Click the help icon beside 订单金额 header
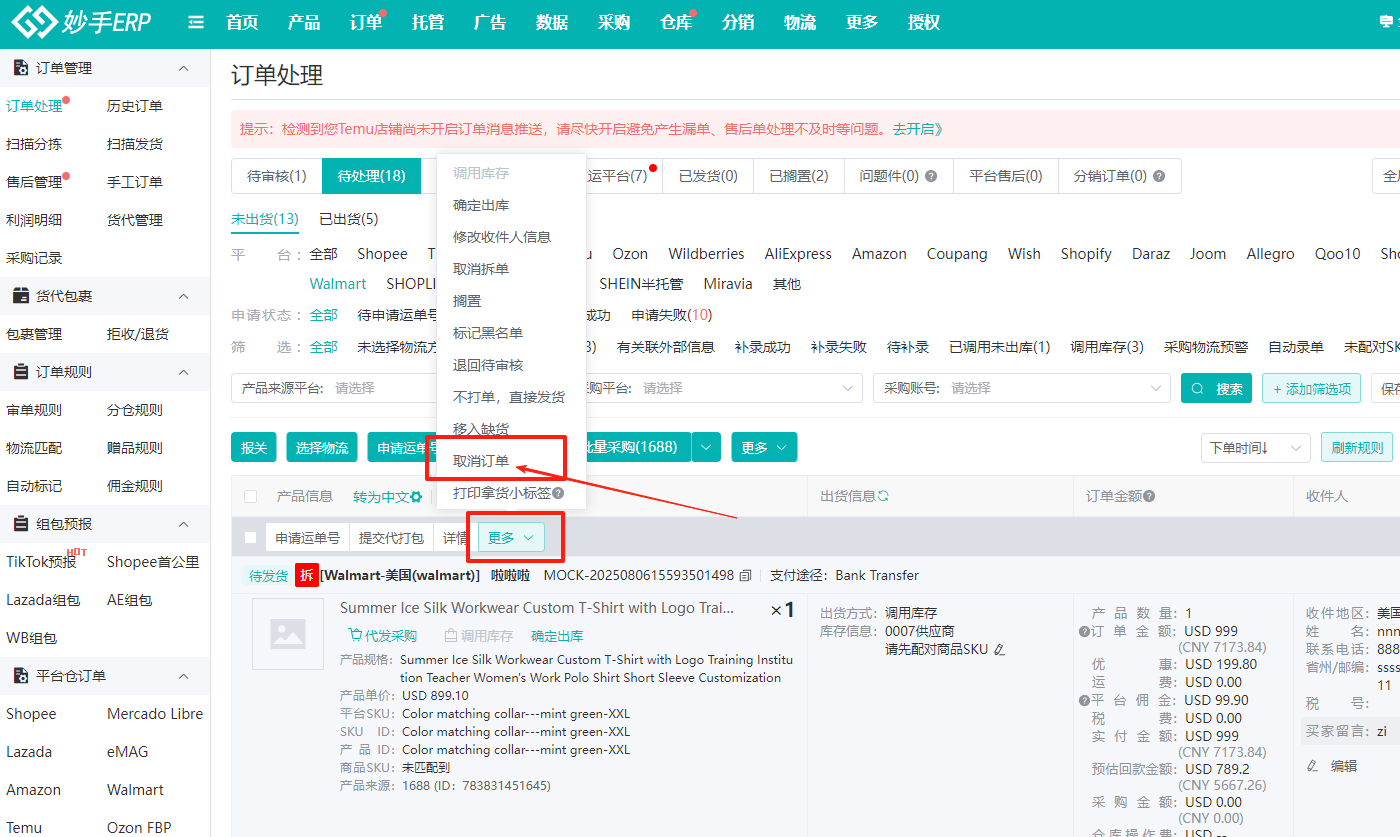The height and width of the screenshot is (837, 1400). 1150,496
